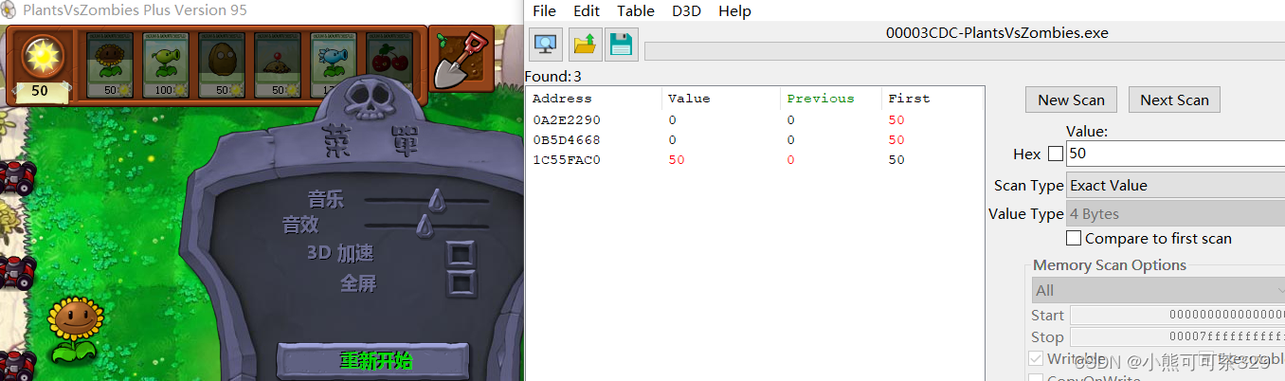This screenshot has height=381, width=1285.
Task: Click the Previous column header
Action: [x=831, y=99]
